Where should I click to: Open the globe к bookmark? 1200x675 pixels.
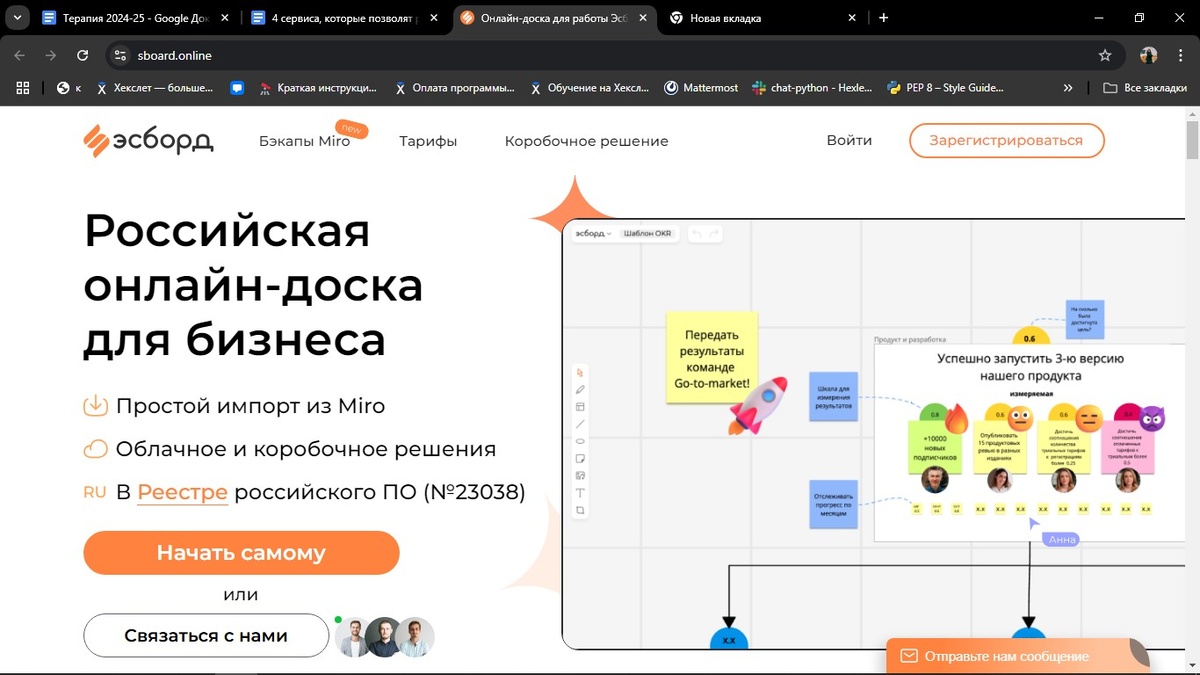[x=70, y=88]
